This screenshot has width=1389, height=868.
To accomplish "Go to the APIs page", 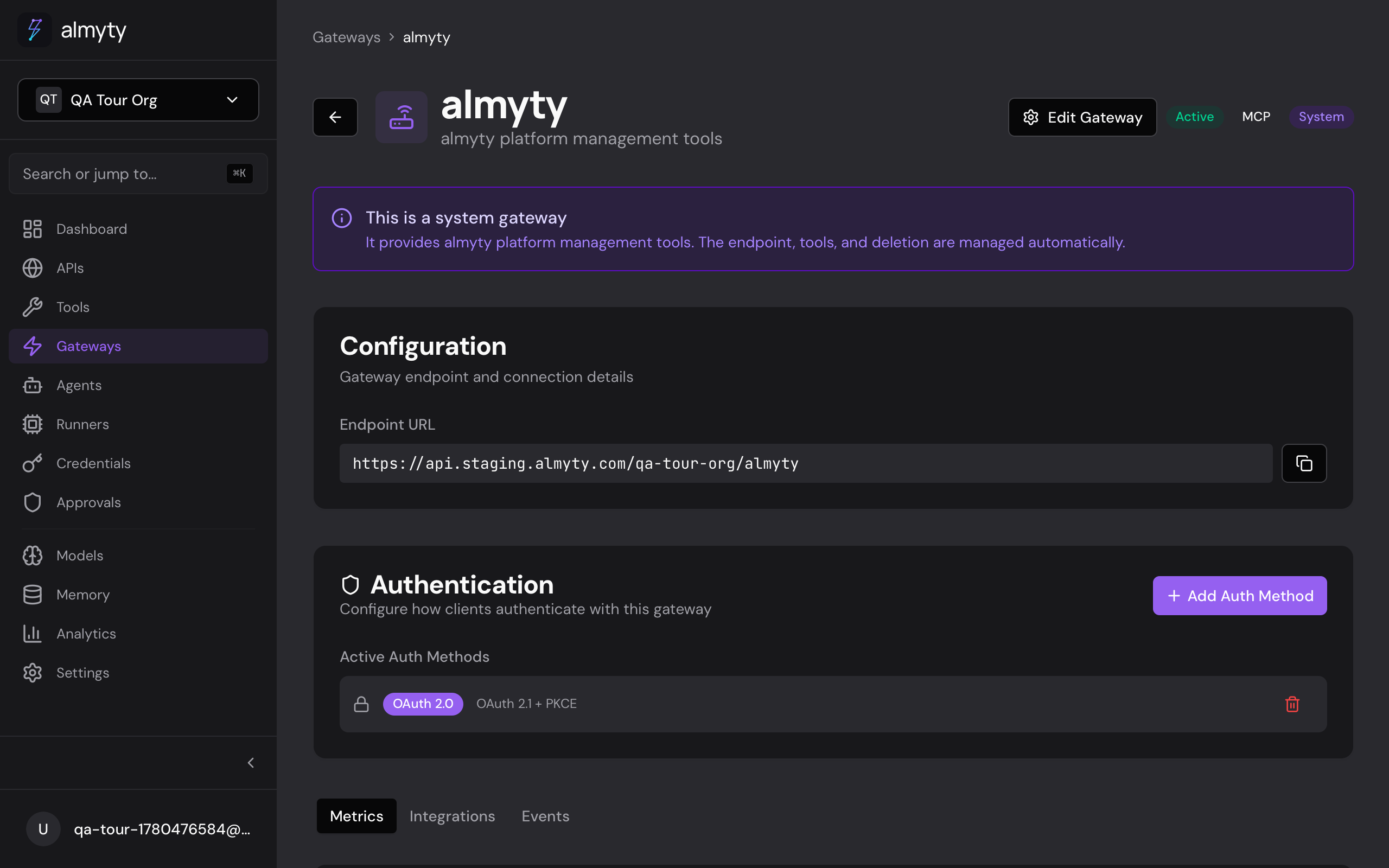I will coord(138,268).
